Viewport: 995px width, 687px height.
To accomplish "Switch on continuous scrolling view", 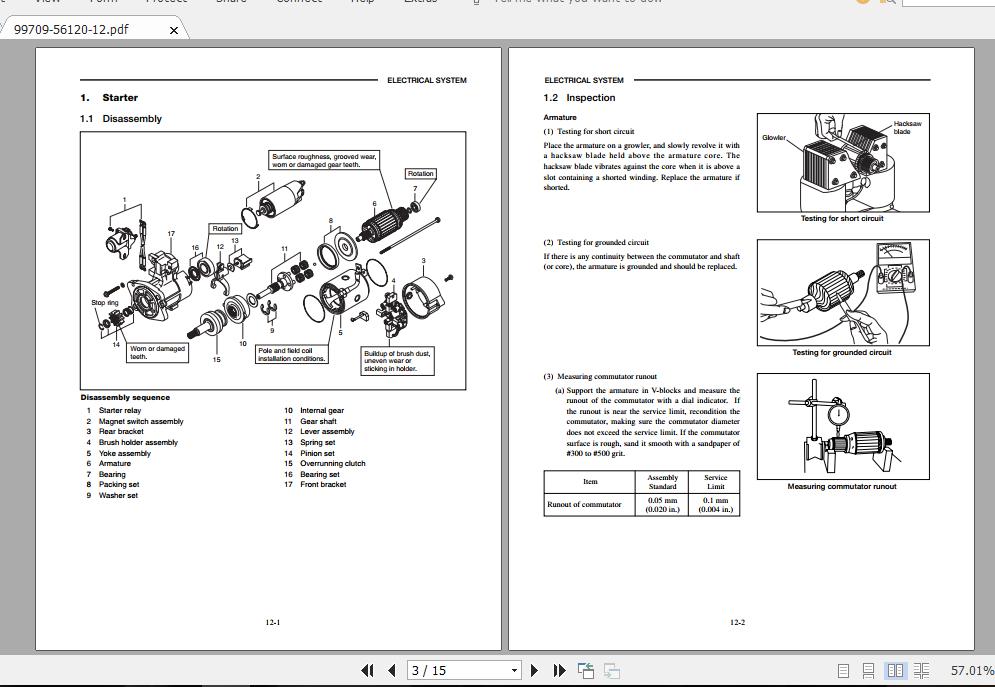I will pos(869,670).
